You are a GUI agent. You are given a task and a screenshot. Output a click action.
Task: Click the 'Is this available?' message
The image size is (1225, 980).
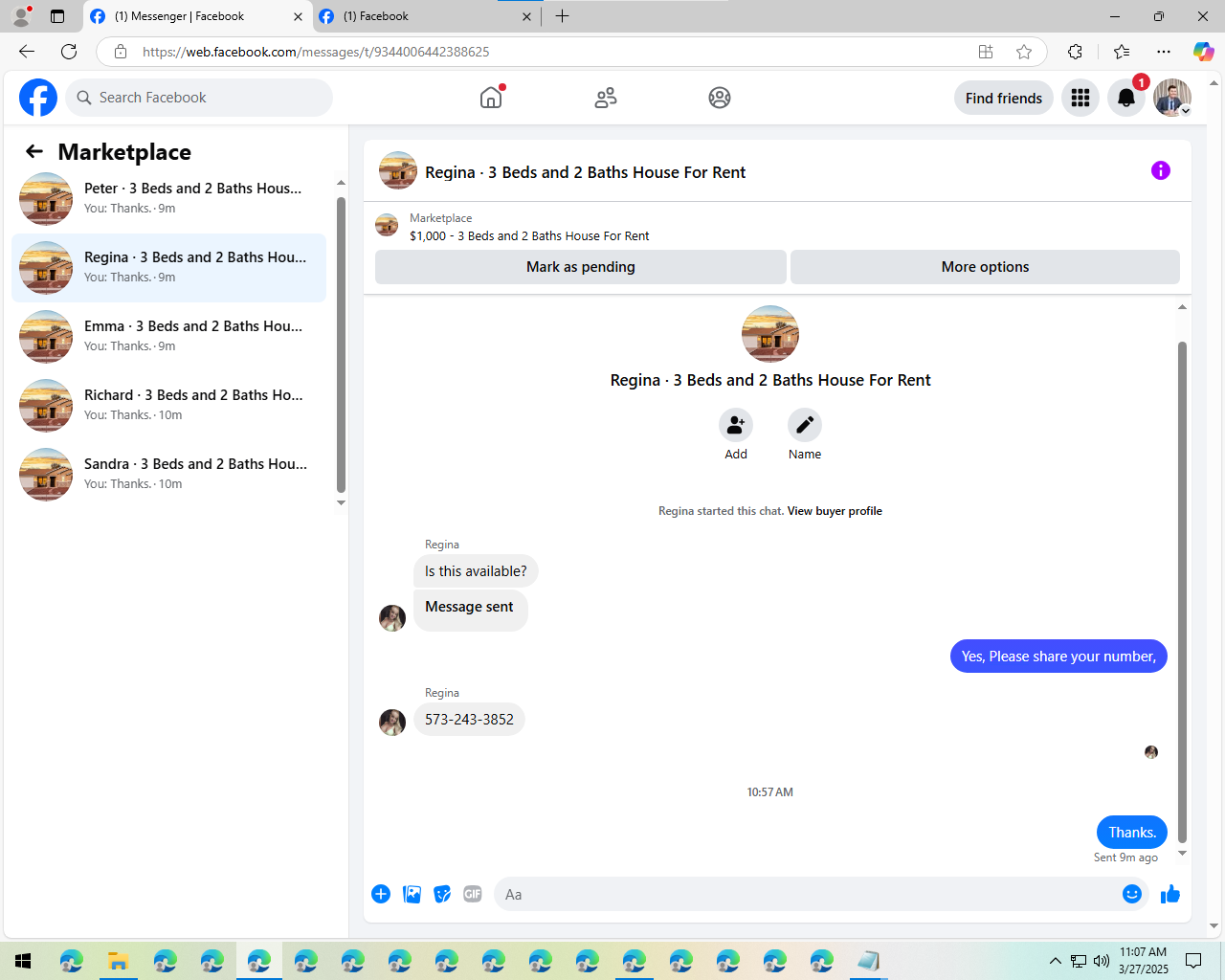pos(476,571)
